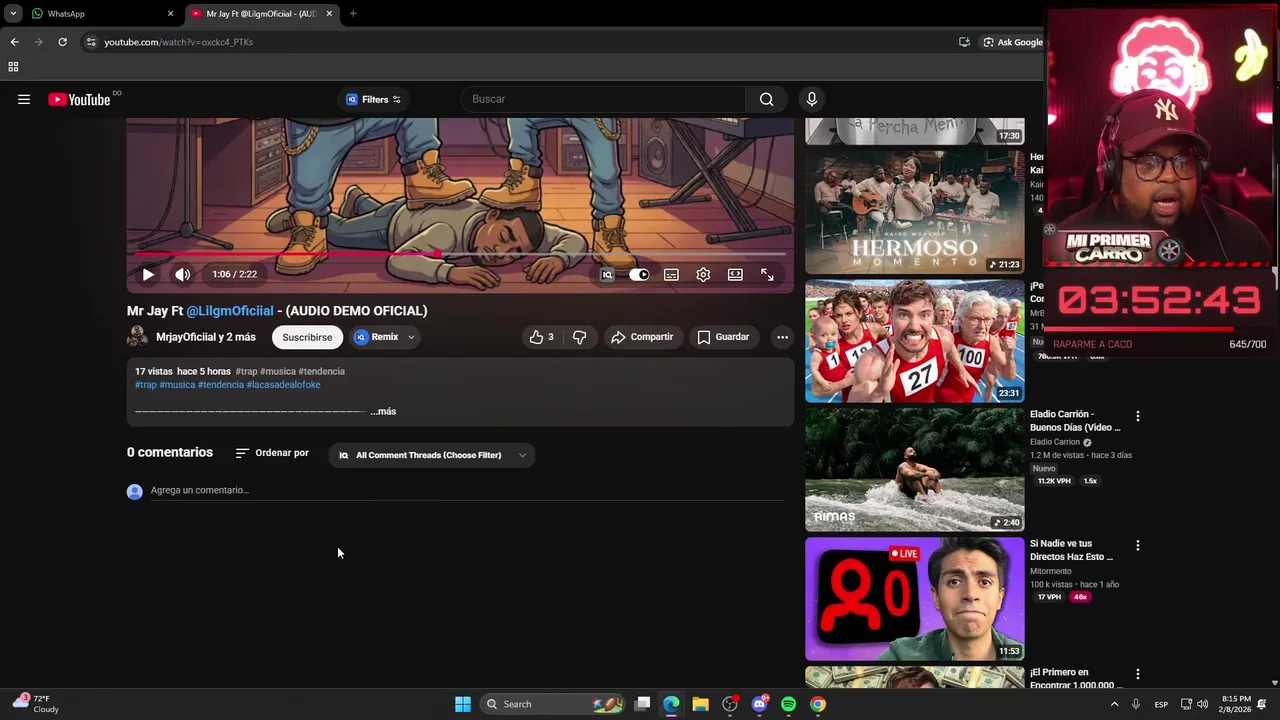
Task: Seek on the red video progress bar
Action: (x=460, y=254)
